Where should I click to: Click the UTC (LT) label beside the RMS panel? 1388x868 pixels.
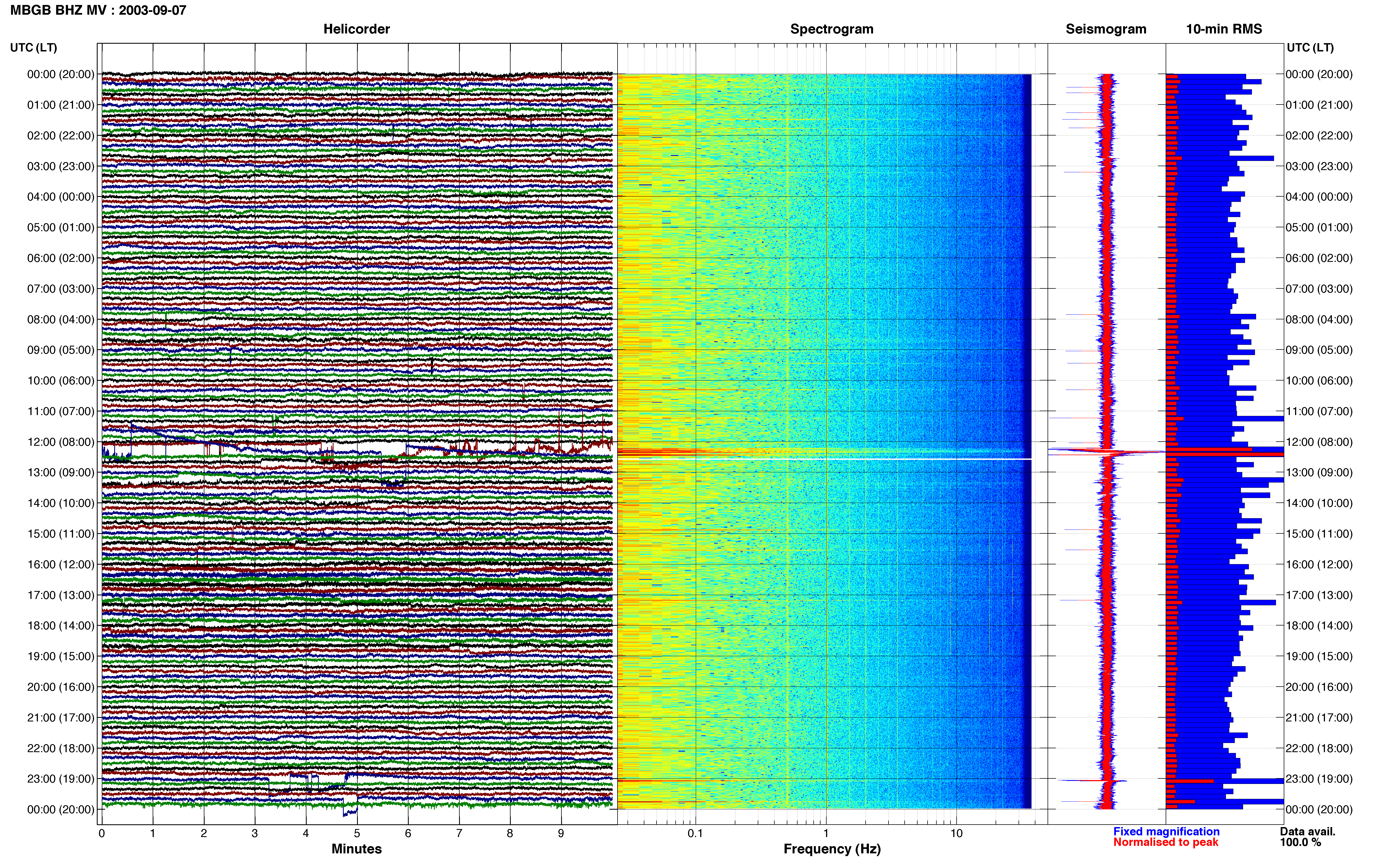point(1310,48)
